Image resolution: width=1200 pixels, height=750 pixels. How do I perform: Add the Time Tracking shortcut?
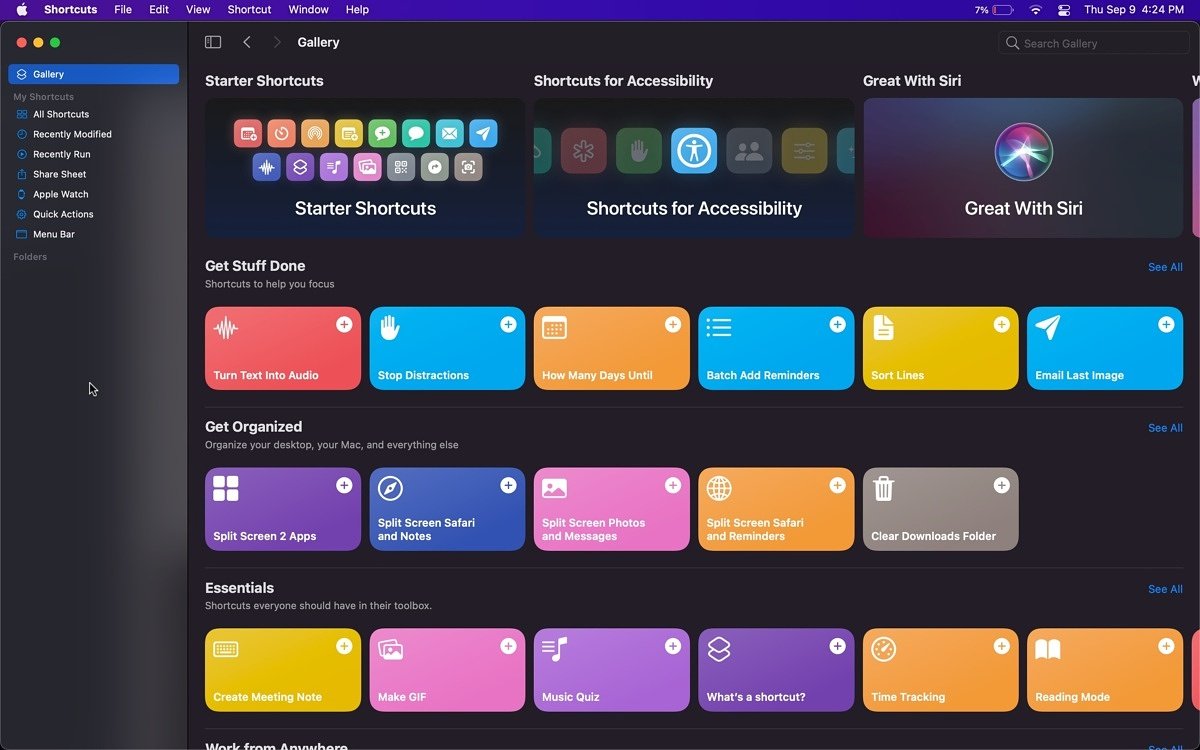(1001, 646)
